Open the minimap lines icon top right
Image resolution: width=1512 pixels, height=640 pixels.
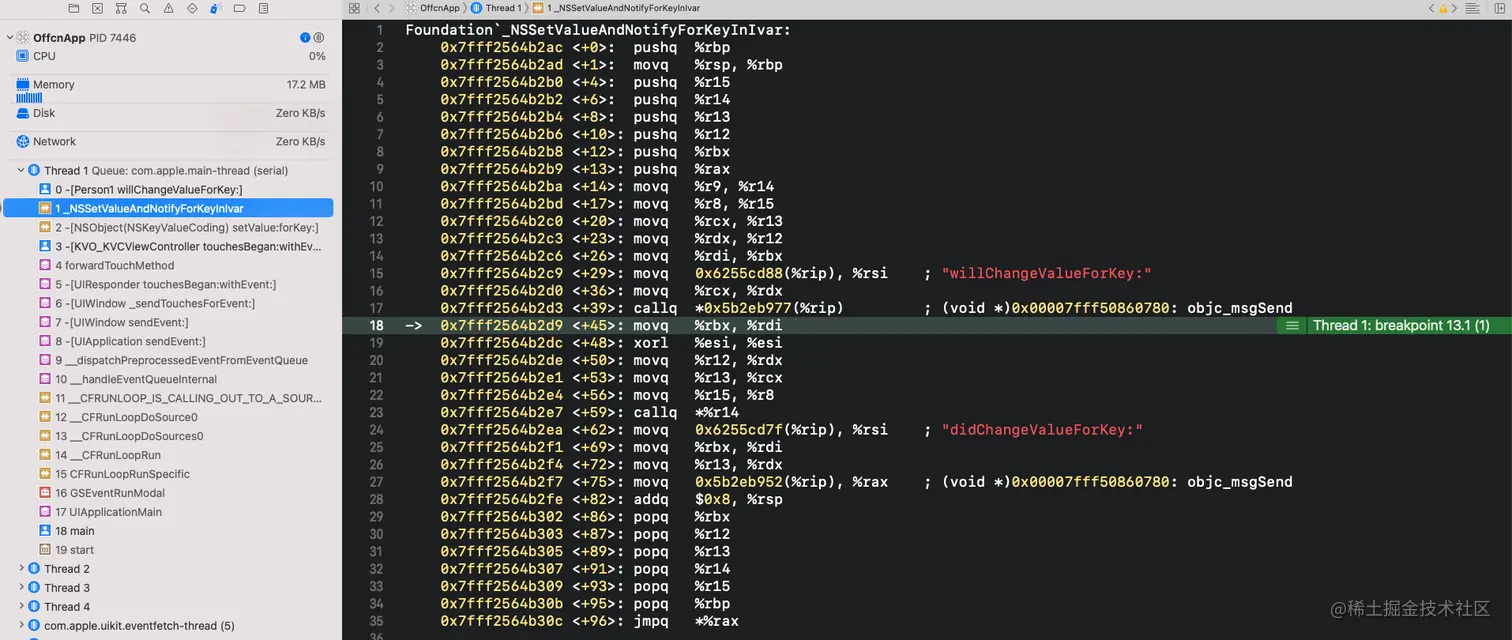tap(1472, 8)
